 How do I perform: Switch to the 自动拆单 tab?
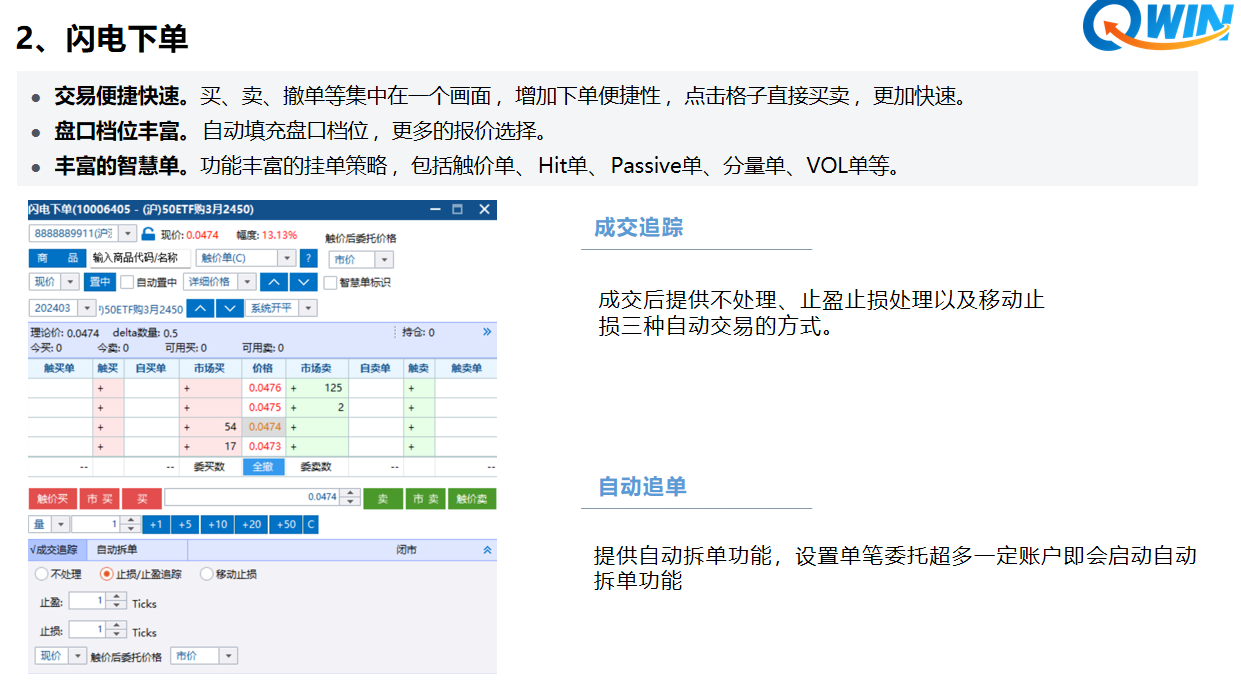coord(116,548)
